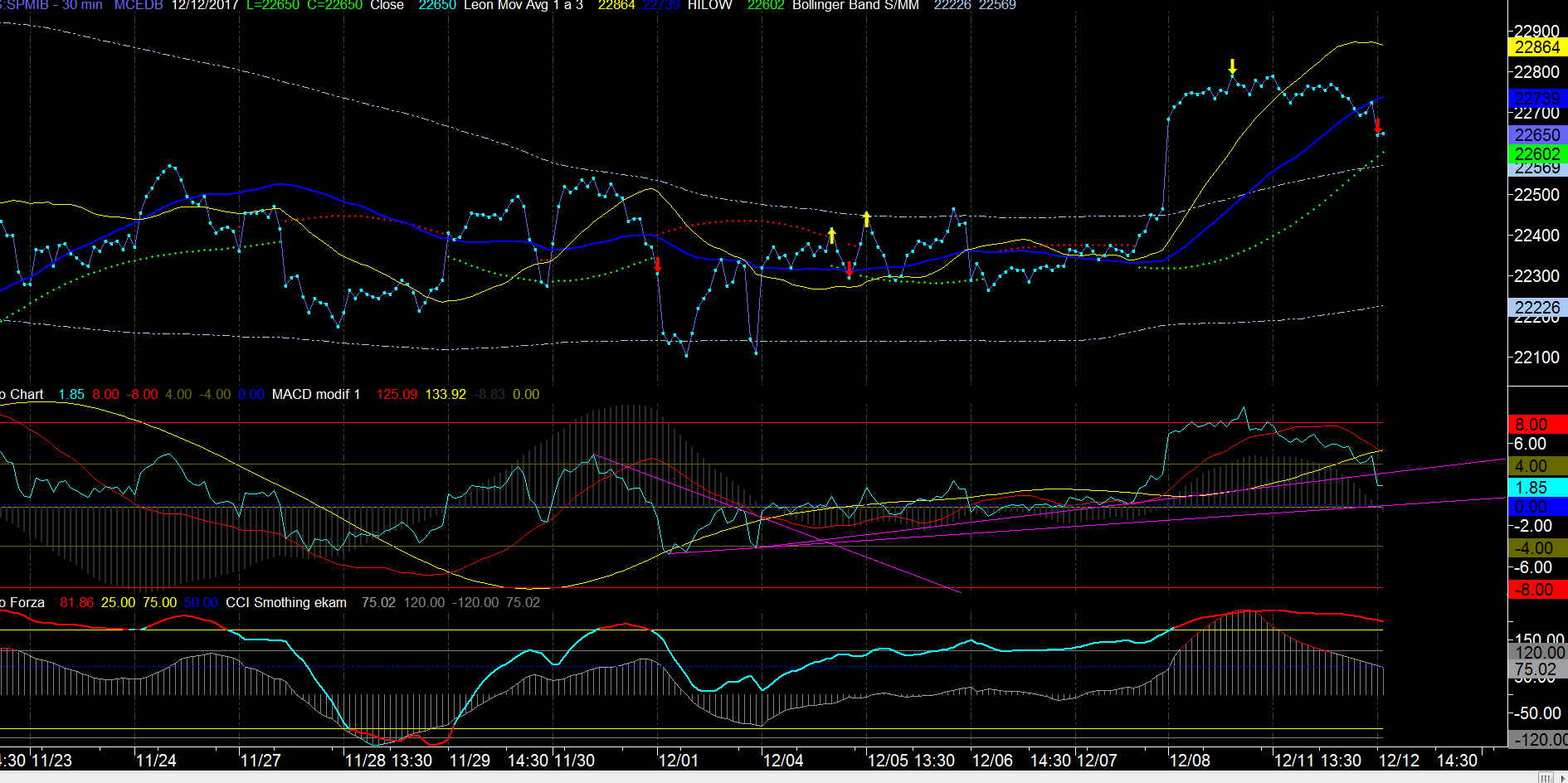Click the green-highlighted 22602 price axis tag

coord(1537,153)
